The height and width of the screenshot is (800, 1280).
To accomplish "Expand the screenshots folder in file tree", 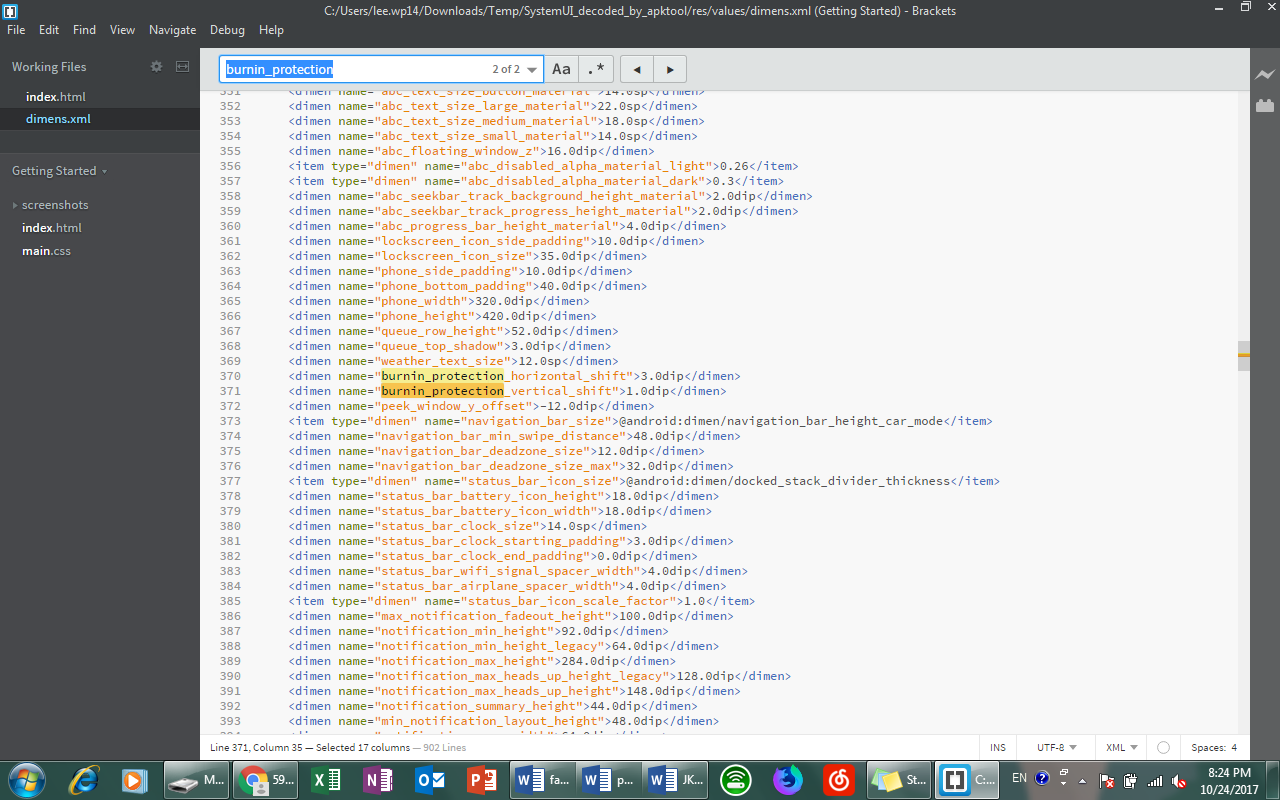I will pyautogui.click(x=55, y=205).
